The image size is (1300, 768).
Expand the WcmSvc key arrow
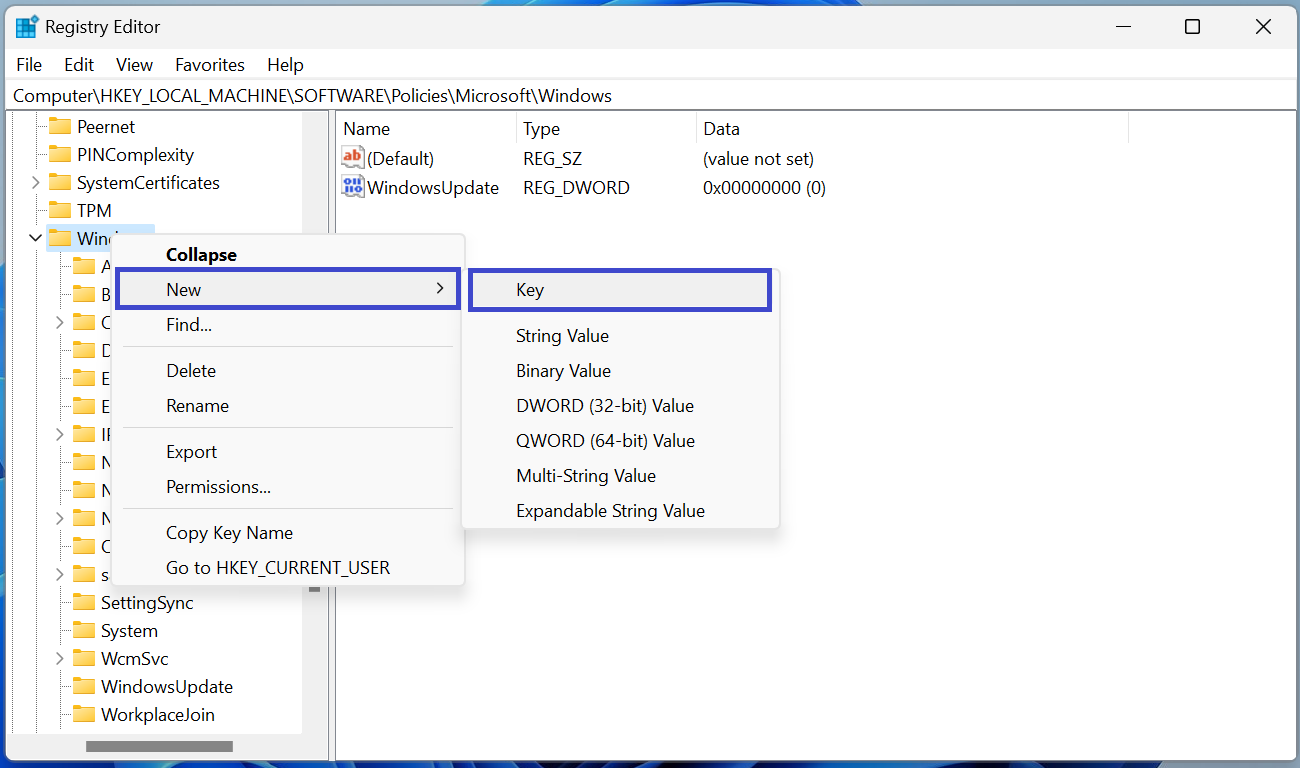[60, 659]
